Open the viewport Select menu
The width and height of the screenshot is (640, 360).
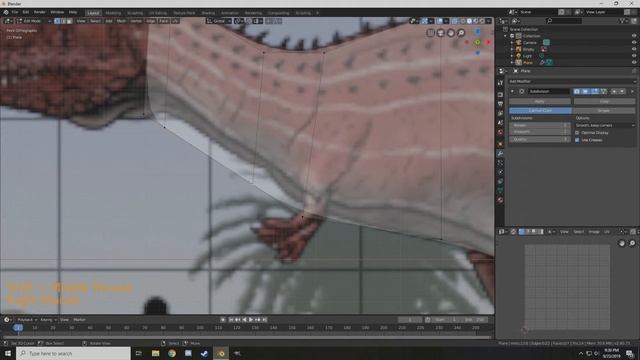click(95, 21)
